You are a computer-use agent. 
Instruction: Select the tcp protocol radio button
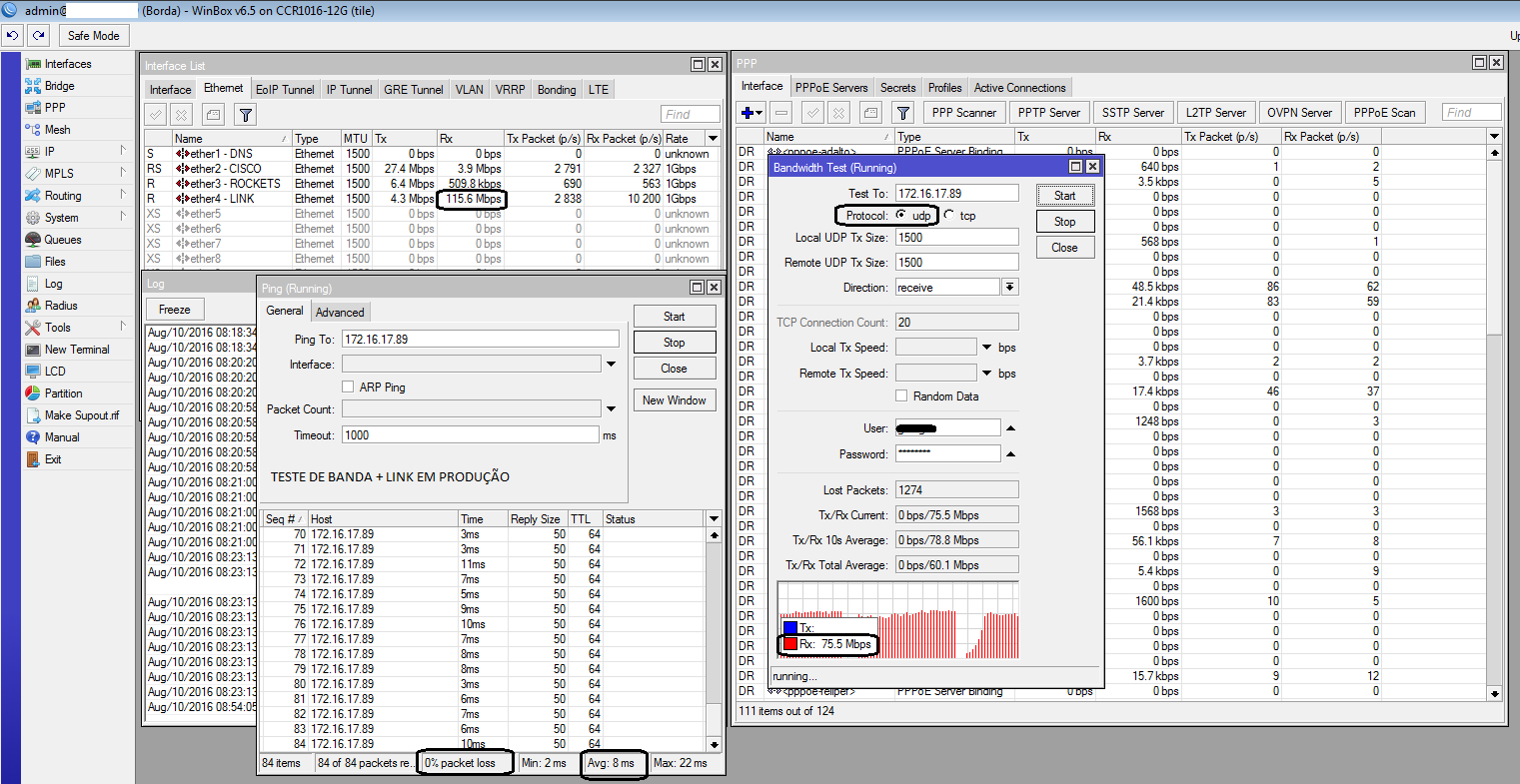pyautogui.click(x=949, y=216)
